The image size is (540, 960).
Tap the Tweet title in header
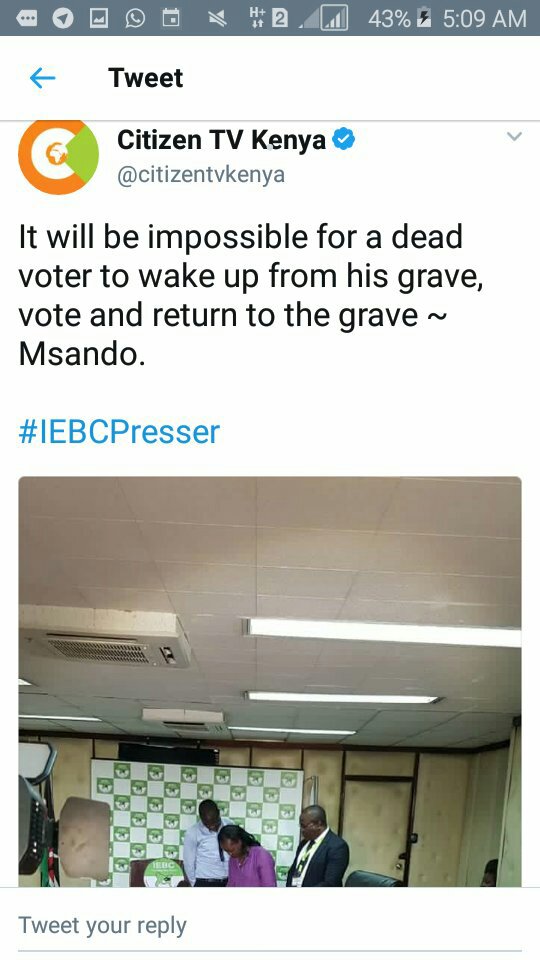point(145,78)
